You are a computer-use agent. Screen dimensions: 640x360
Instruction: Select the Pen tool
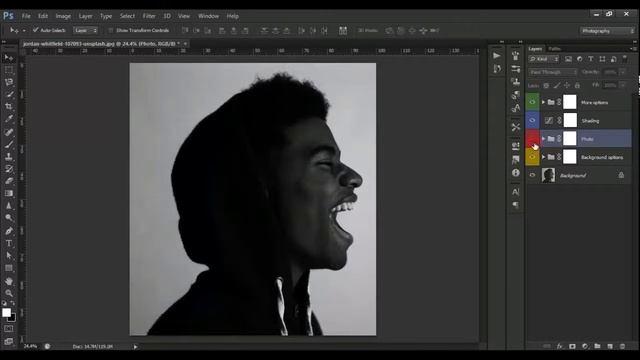coord(9,231)
